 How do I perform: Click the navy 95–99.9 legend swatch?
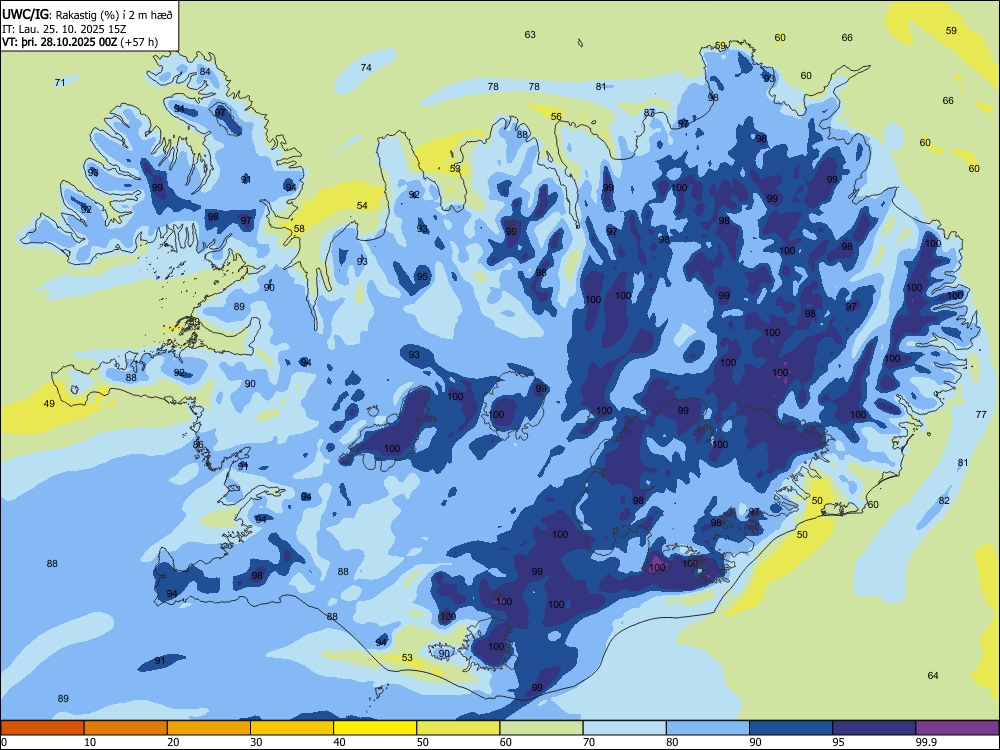click(x=874, y=728)
